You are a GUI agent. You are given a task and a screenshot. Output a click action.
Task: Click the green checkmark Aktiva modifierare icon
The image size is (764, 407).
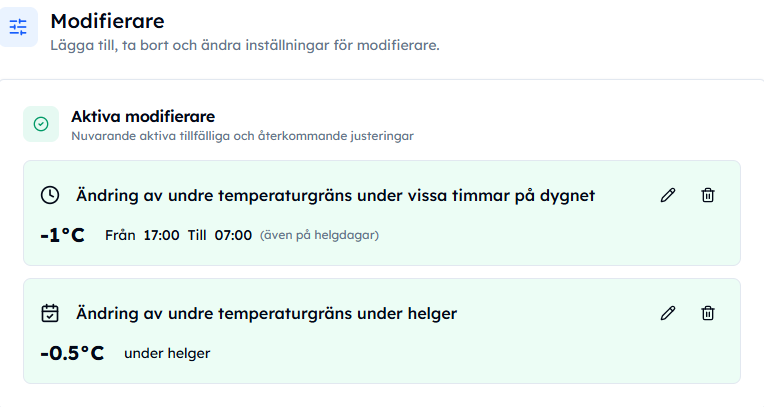41,124
